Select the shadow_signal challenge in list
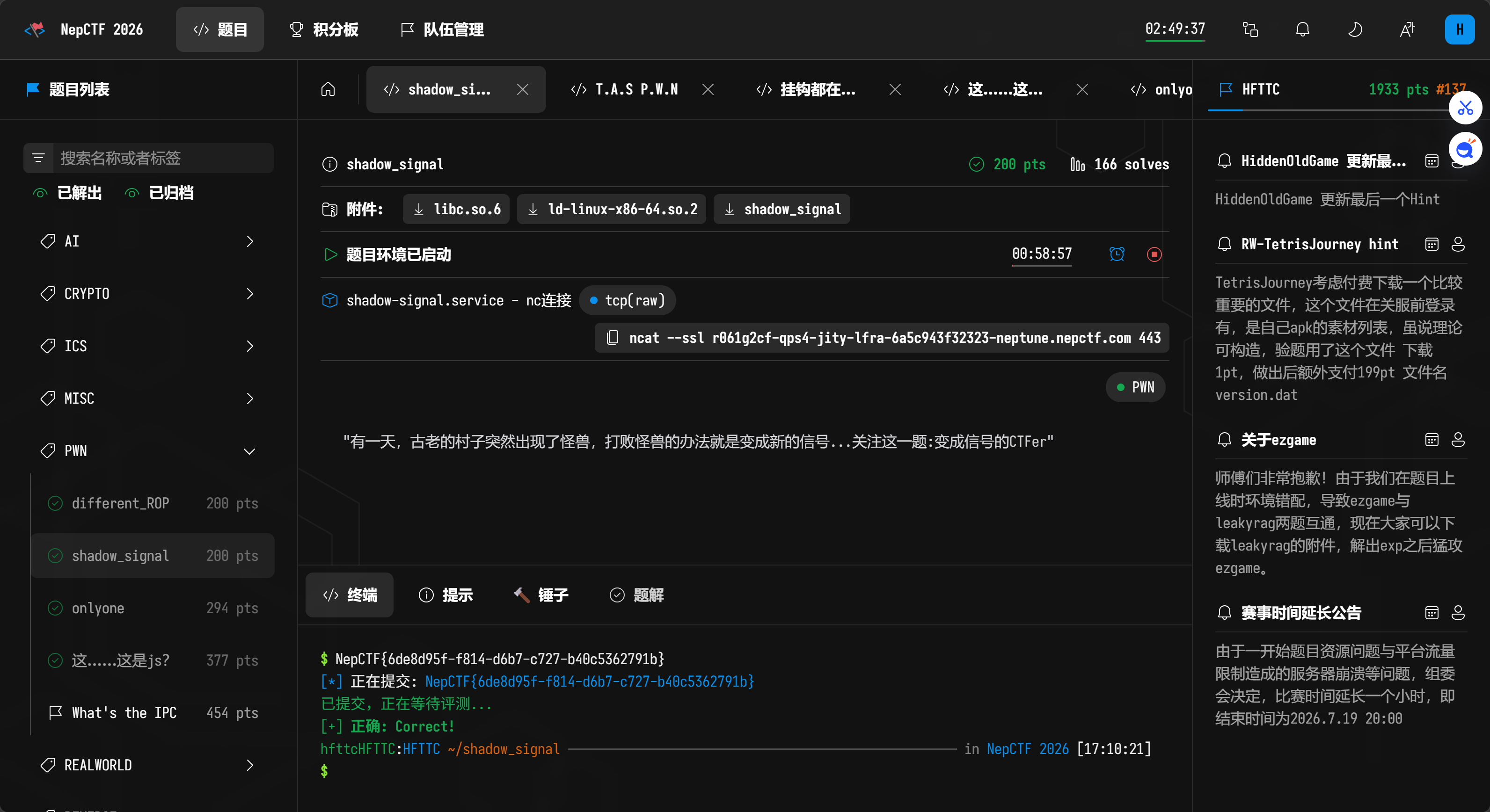 pos(153,555)
